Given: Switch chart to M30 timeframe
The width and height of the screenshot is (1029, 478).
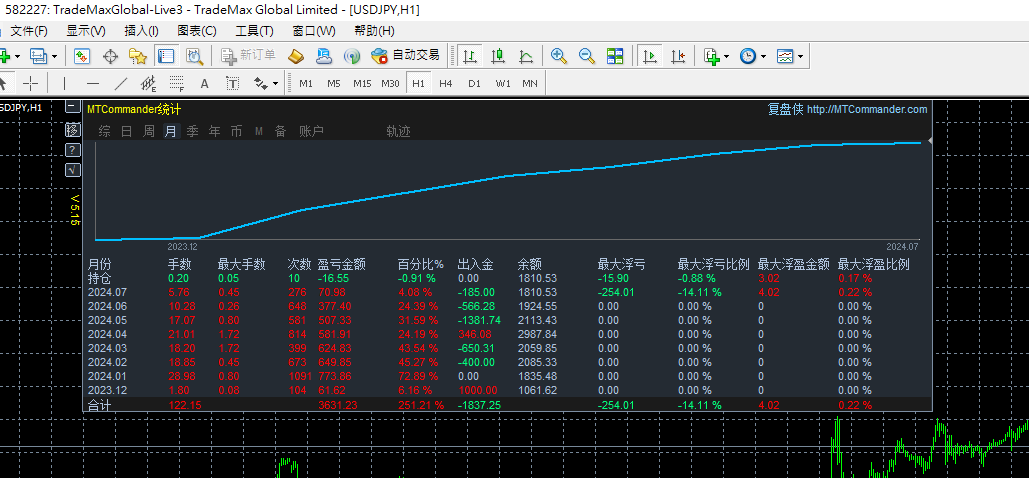Looking at the screenshot, I should [390, 83].
